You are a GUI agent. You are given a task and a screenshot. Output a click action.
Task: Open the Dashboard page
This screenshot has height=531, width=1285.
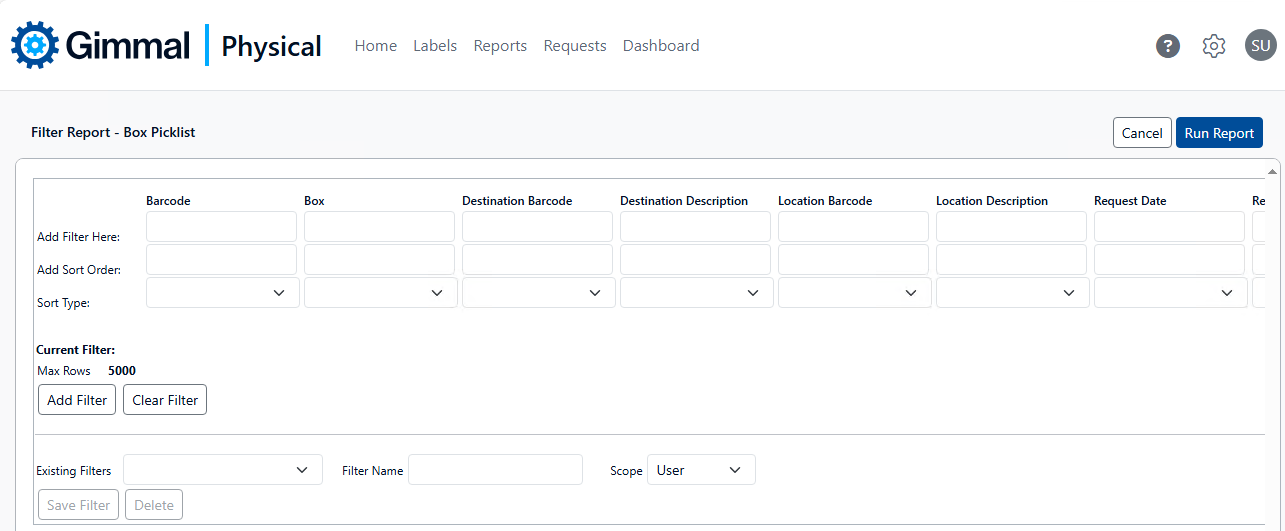661,46
